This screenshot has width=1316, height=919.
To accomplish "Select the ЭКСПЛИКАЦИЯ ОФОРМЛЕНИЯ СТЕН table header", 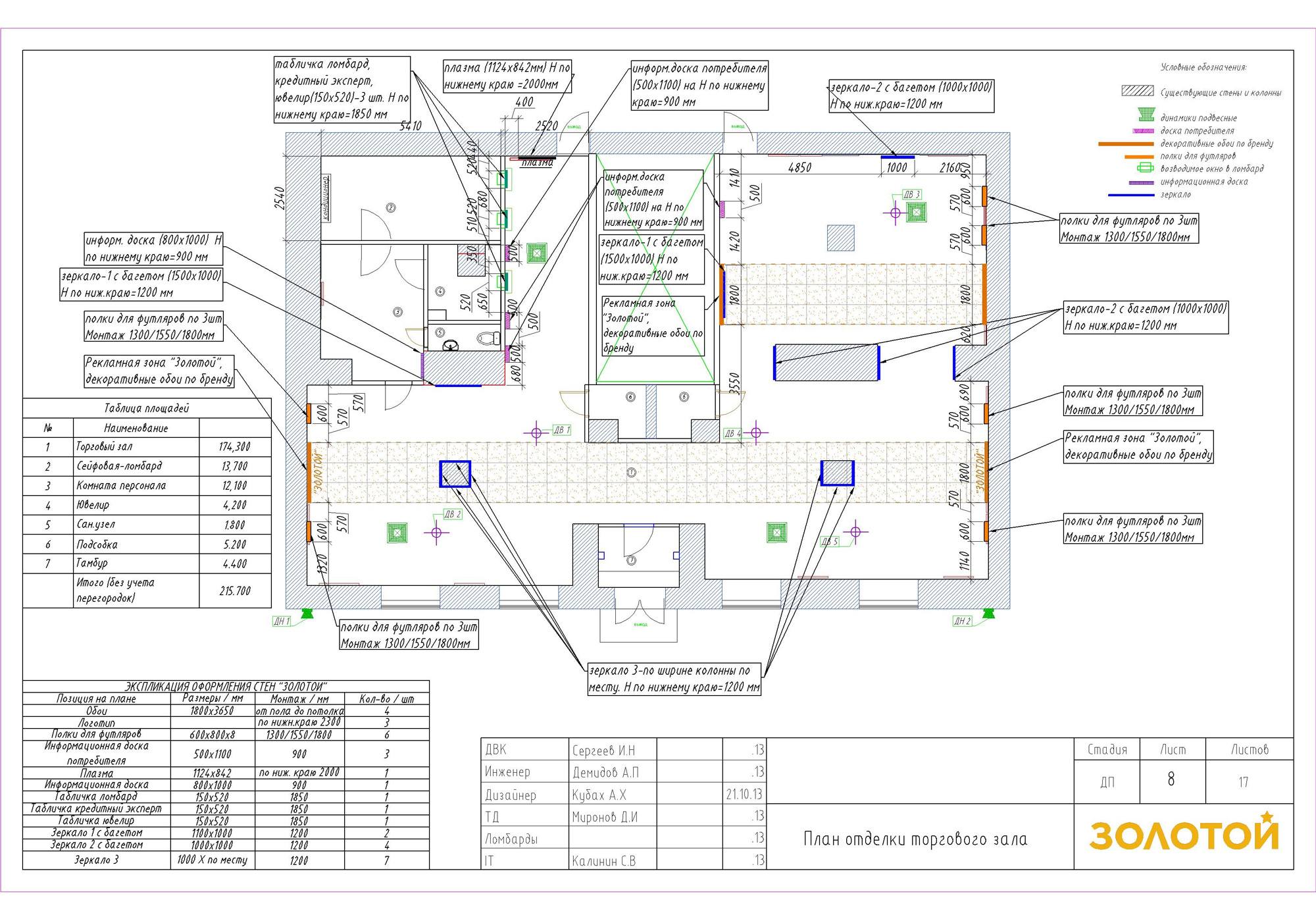I will point(226,686).
